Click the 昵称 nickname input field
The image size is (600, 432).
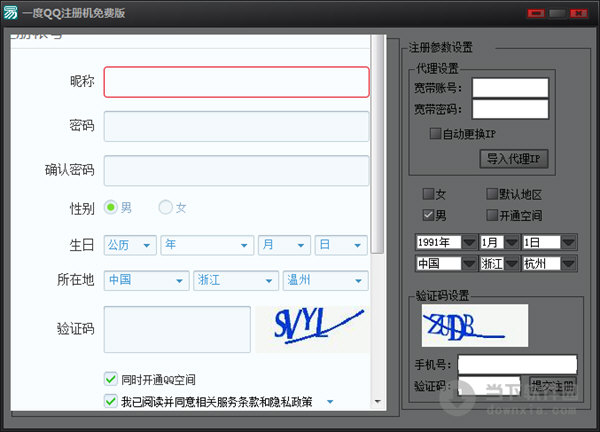(236, 82)
